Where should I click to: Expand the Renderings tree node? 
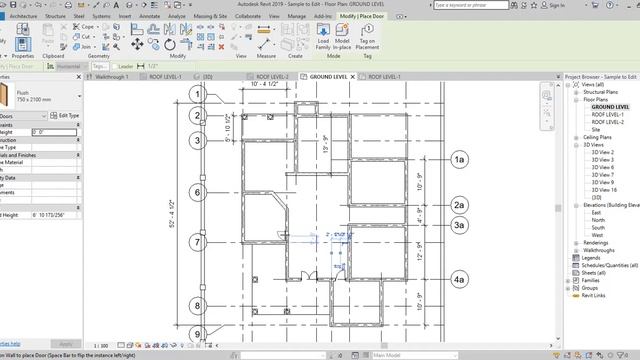576,243
